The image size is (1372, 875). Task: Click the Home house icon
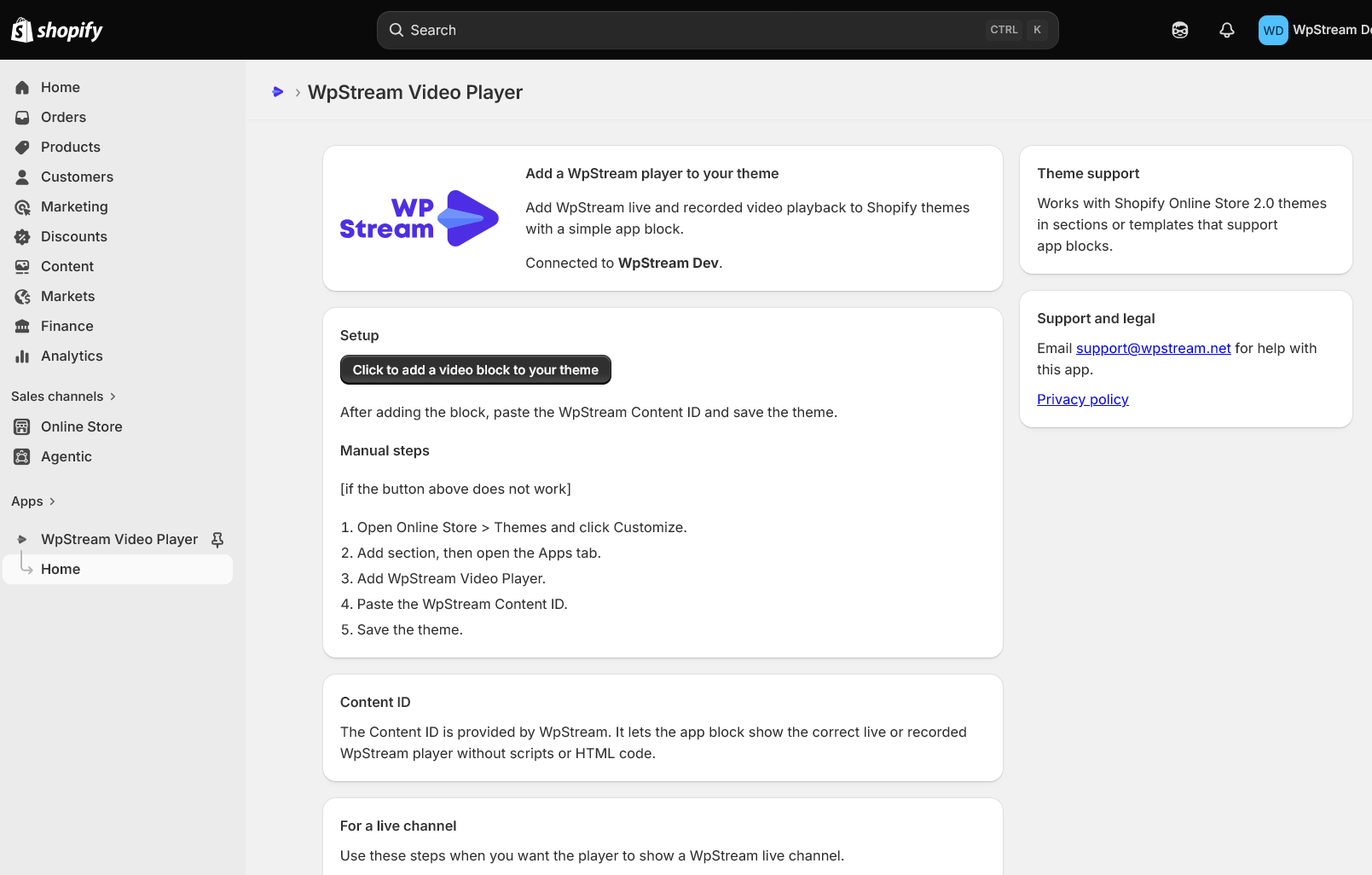[x=22, y=87]
